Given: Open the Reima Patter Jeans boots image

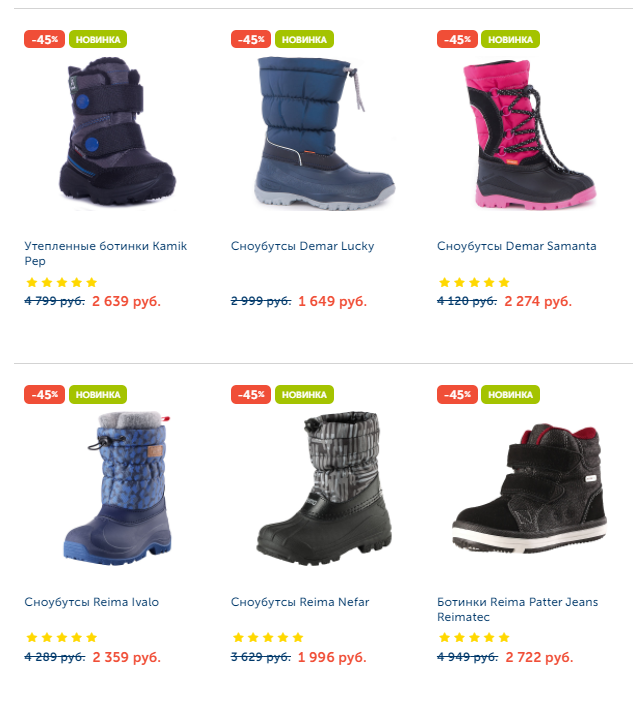Looking at the screenshot, I should [x=530, y=489].
